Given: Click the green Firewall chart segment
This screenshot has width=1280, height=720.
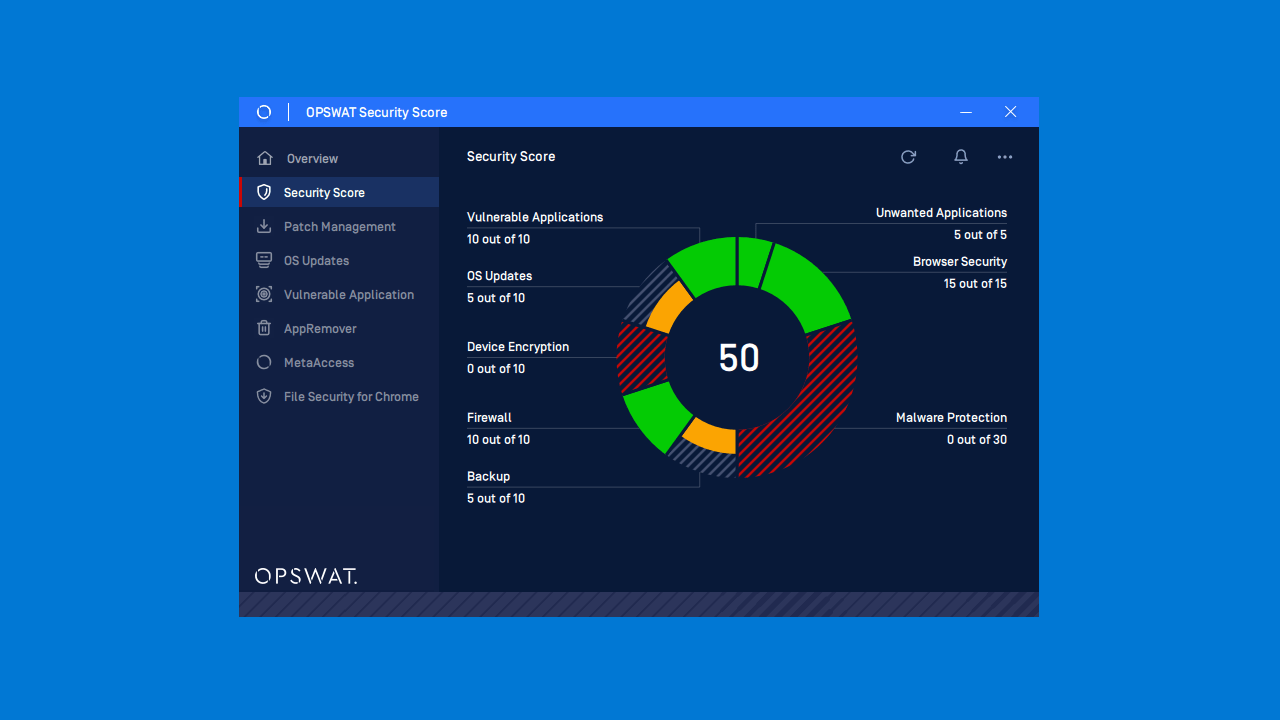Looking at the screenshot, I should [x=655, y=415].
